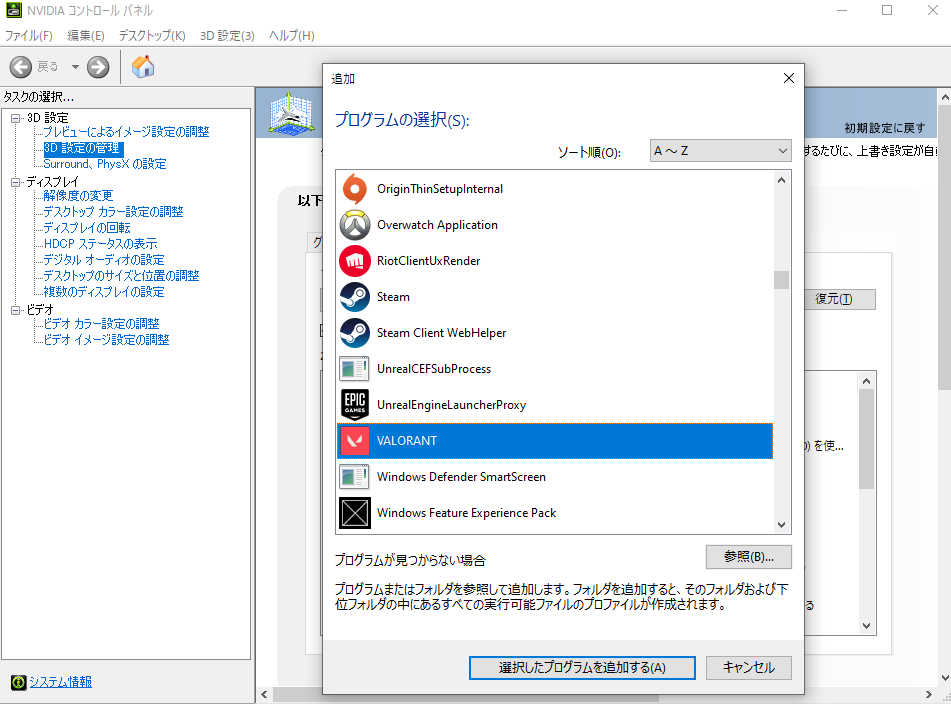Open the 編集(E) menu
Image resolution: width=951 pixels, height=704 pixels.
click(x=86, y=36)
